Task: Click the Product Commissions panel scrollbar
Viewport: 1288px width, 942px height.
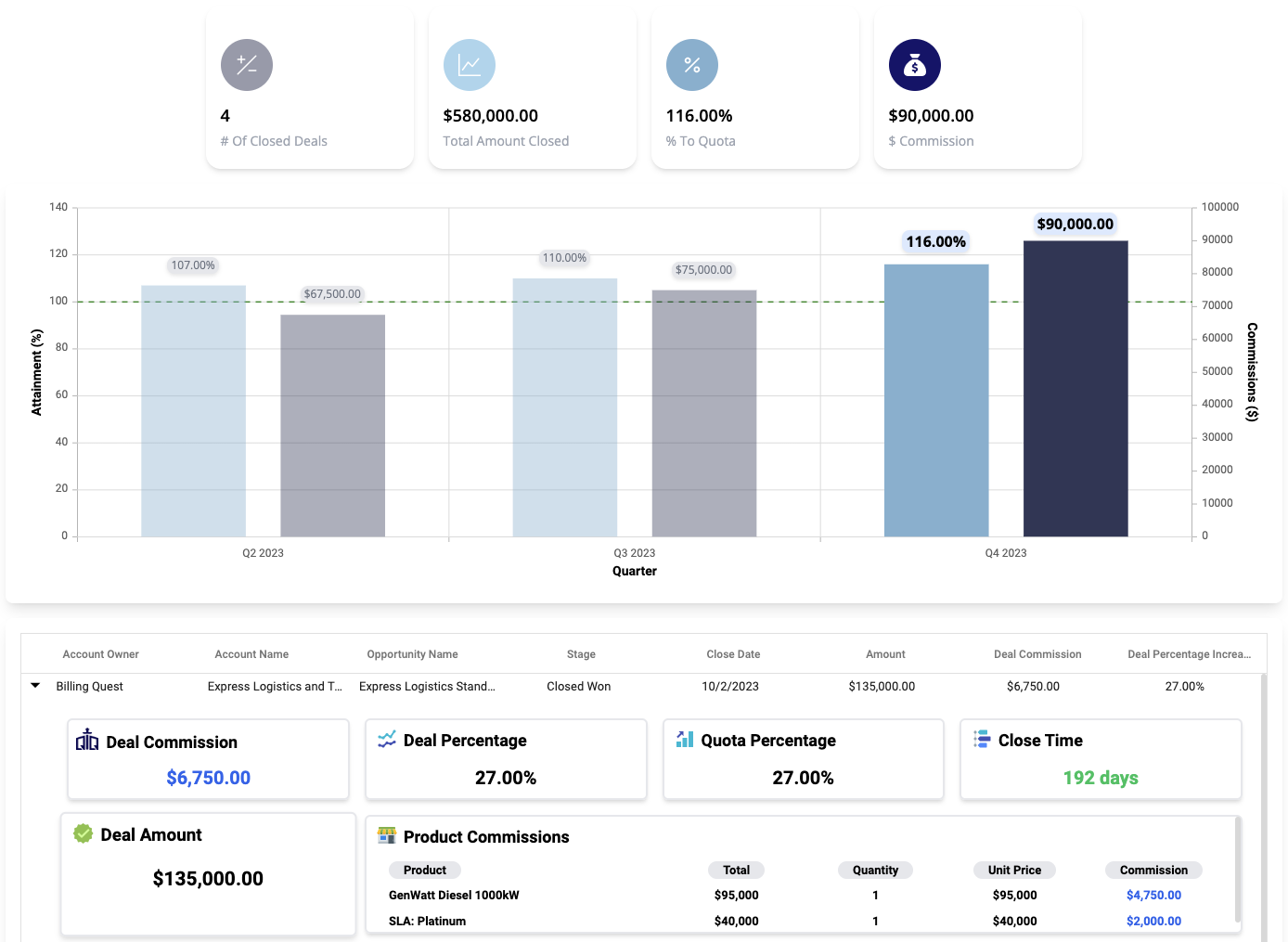Action: pyautogui.click(x=1238, y=869)
